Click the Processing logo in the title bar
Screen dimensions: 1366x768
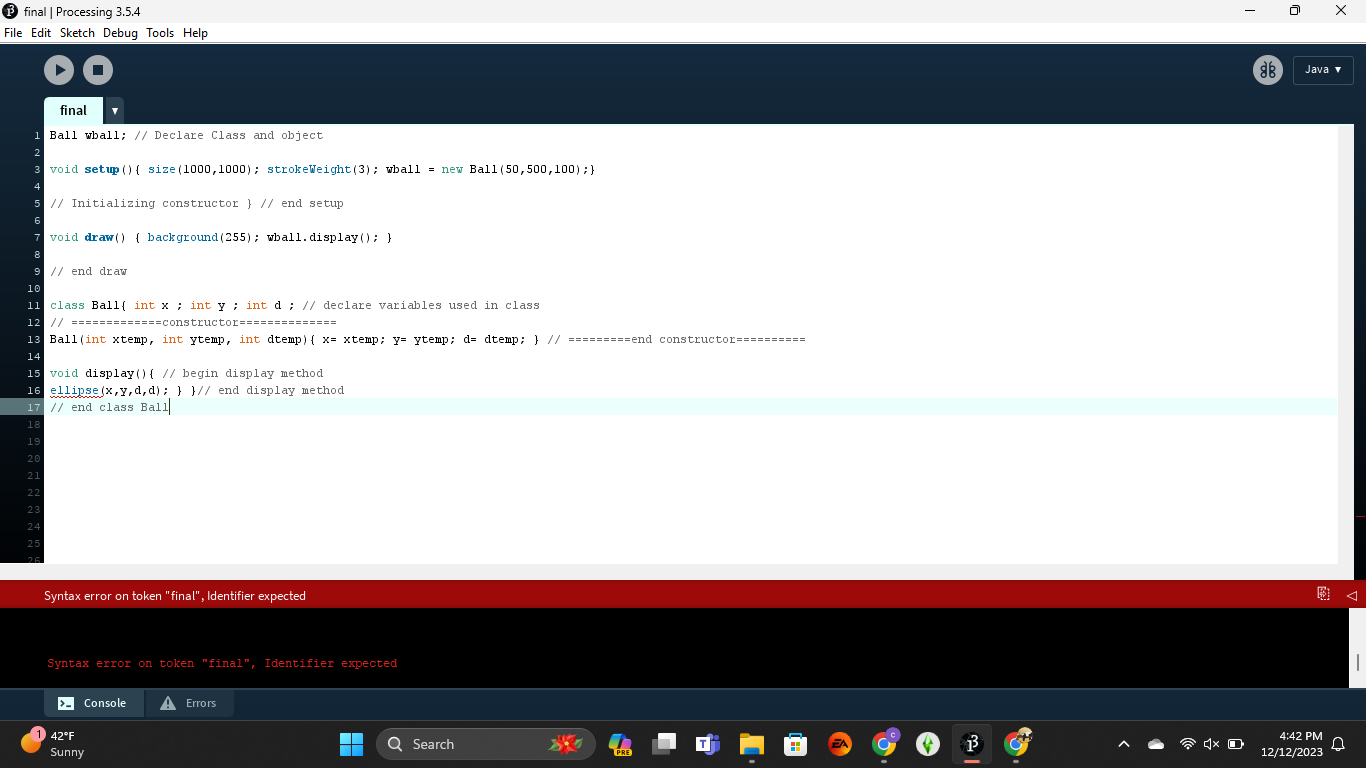pos(9,11)
